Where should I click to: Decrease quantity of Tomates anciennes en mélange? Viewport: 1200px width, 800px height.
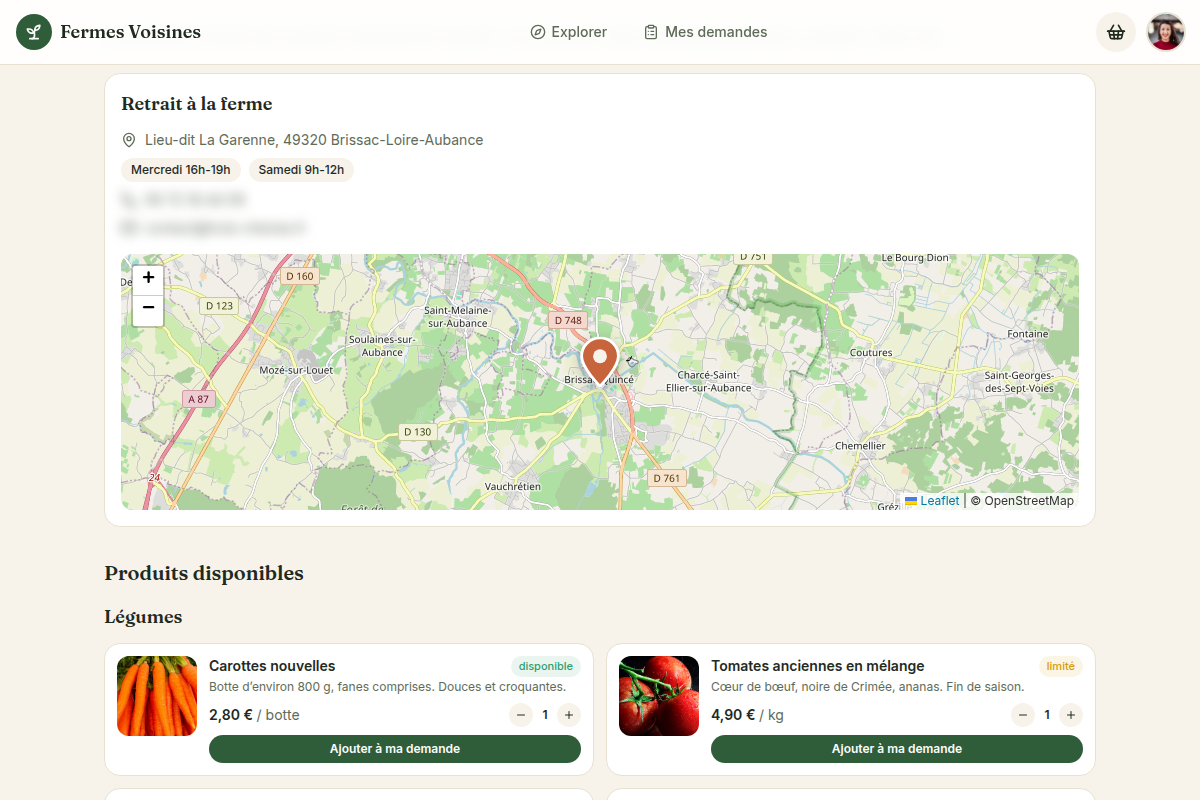pos(1023,715)
